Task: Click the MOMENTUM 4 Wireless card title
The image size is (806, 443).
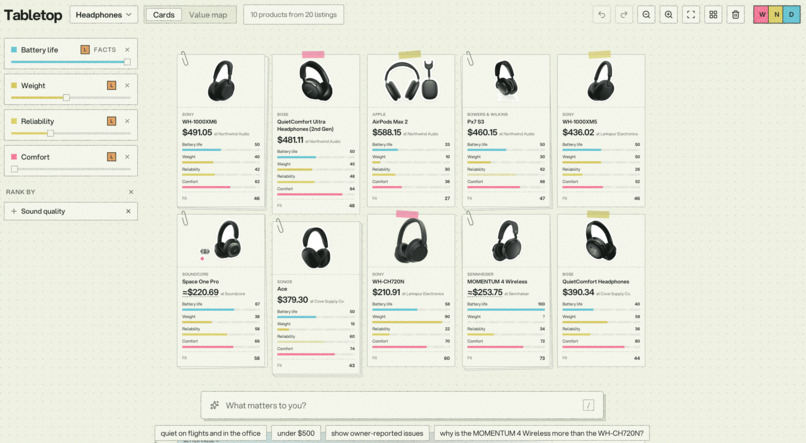Action: pos(497,282)
